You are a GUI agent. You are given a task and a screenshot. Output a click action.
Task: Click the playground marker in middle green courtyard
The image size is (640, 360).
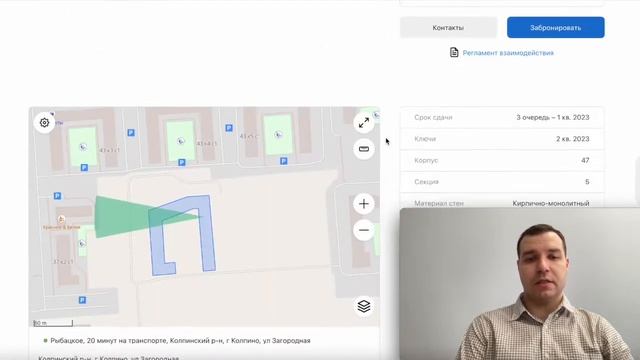tap(181, 141)
